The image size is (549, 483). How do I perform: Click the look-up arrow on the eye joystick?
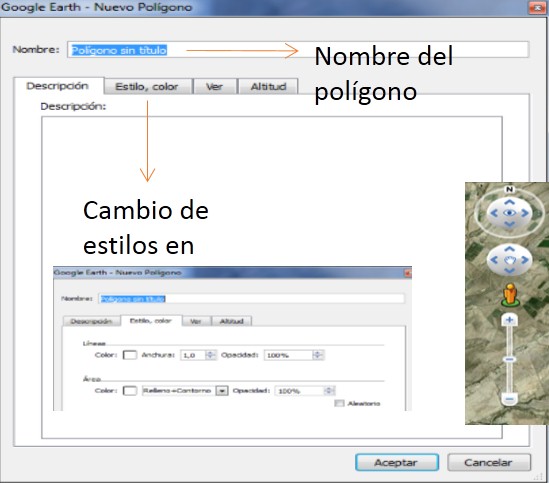(x=509, y=202)
